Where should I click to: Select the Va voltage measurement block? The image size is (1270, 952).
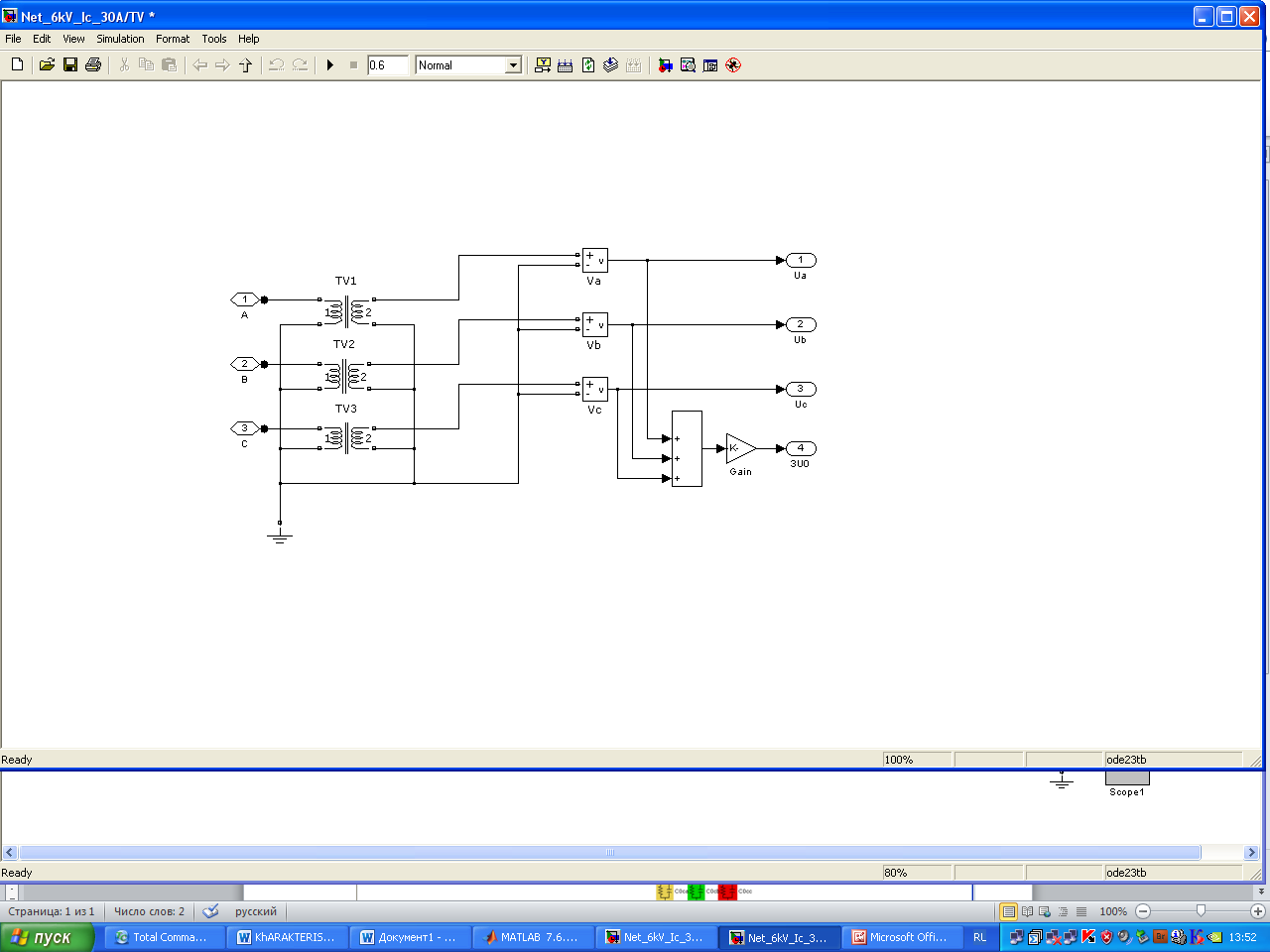coord(594,261)
